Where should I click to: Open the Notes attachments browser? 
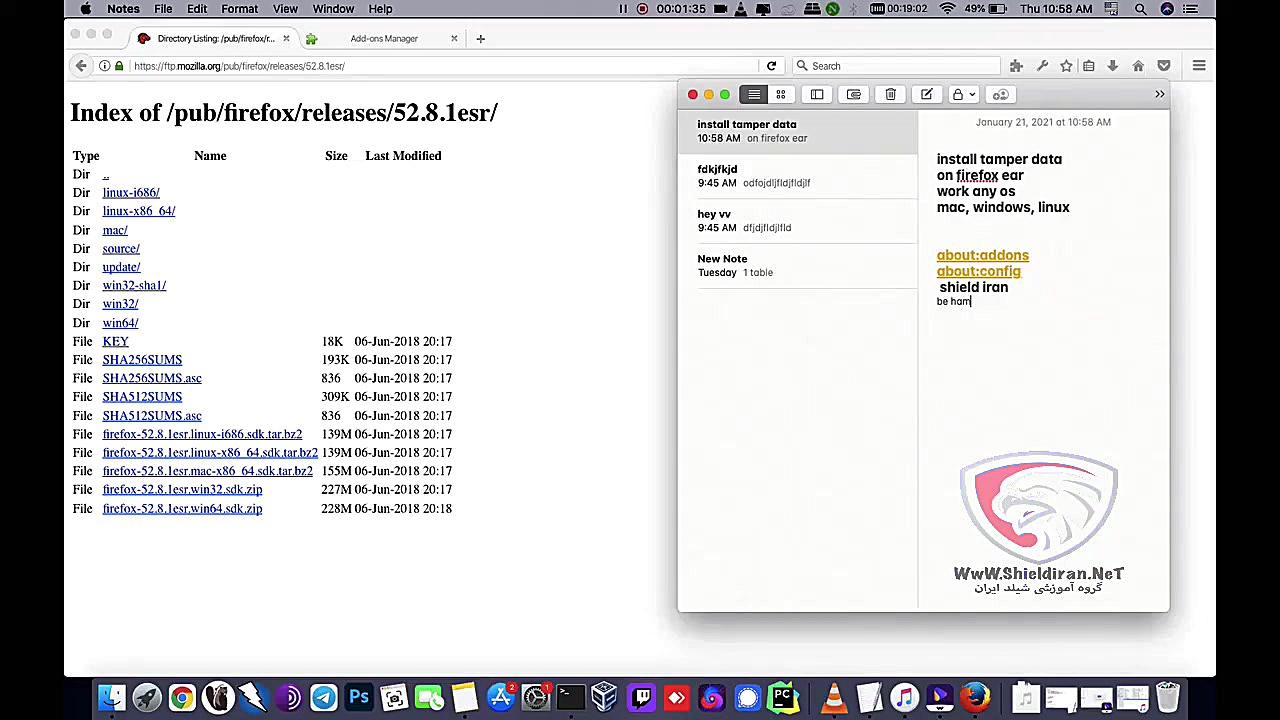point(854,94)
